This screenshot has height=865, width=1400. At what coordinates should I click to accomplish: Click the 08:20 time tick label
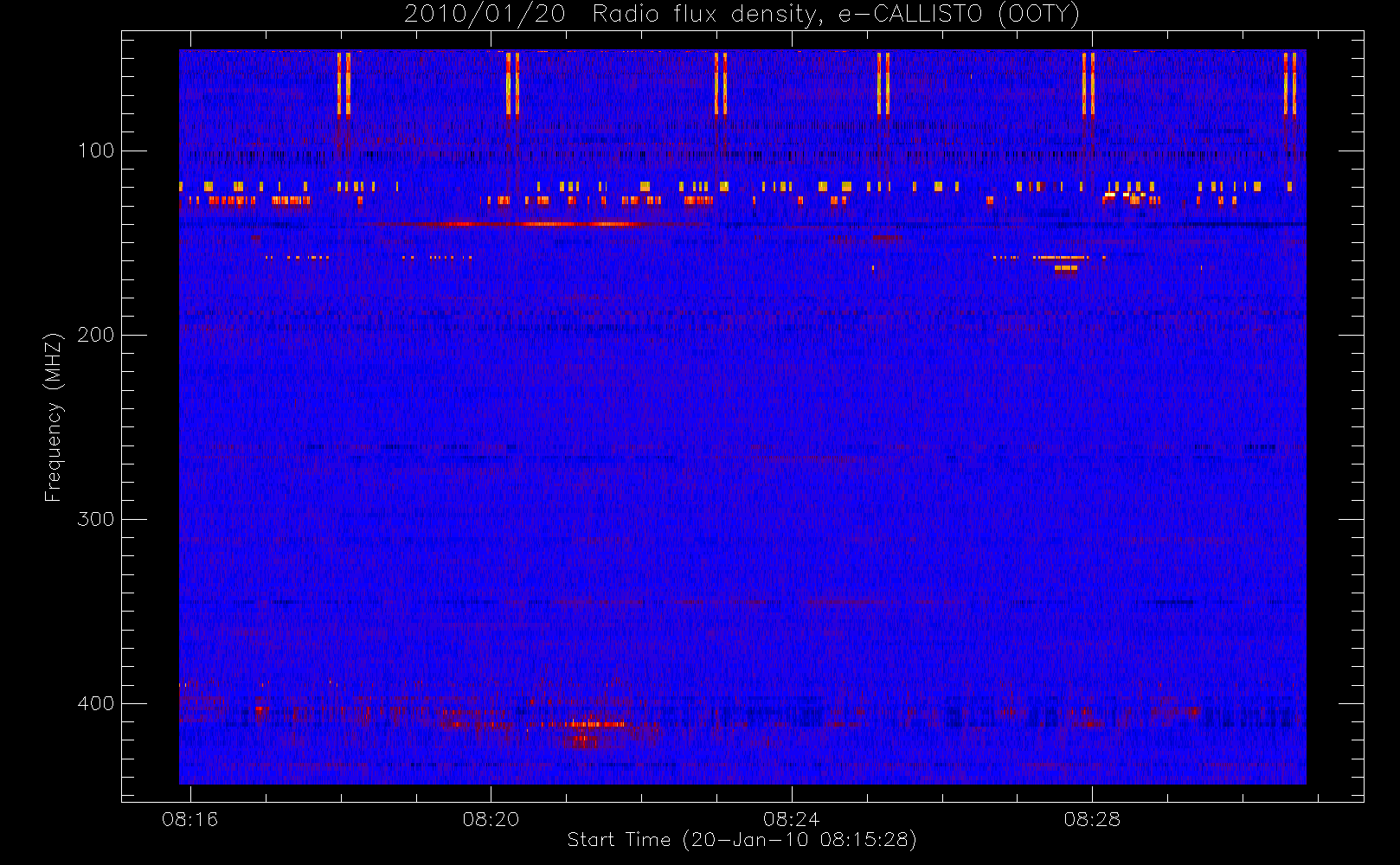[x=491, y=819]
